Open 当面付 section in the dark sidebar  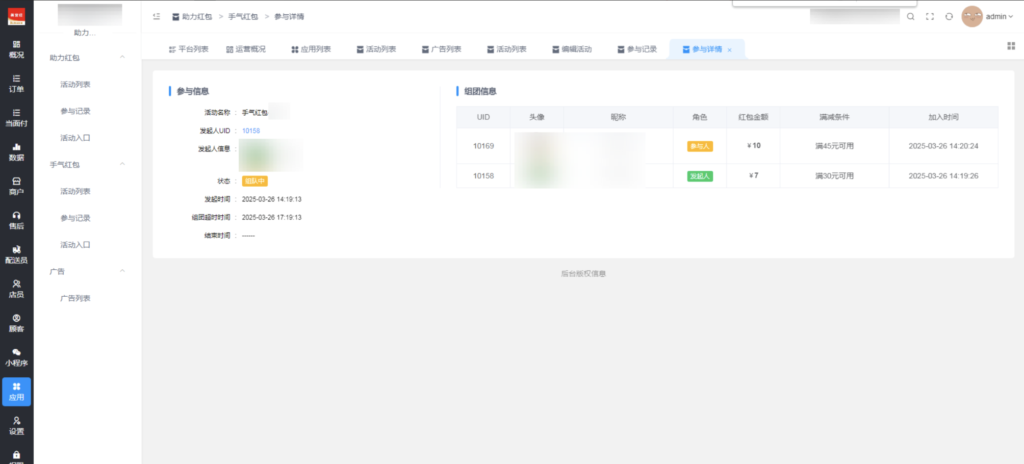point(16,118)
